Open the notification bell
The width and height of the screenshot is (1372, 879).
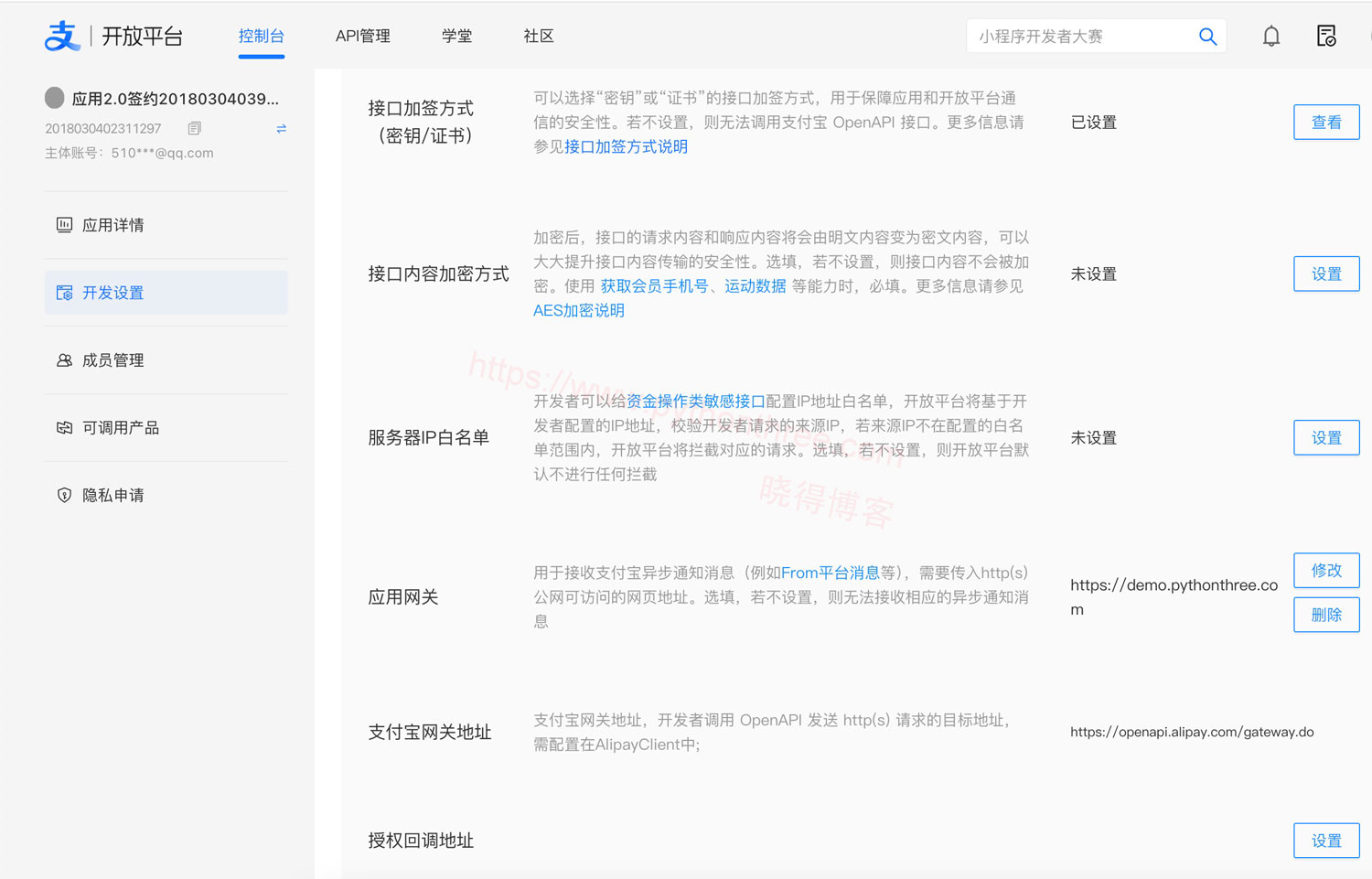1271,36
